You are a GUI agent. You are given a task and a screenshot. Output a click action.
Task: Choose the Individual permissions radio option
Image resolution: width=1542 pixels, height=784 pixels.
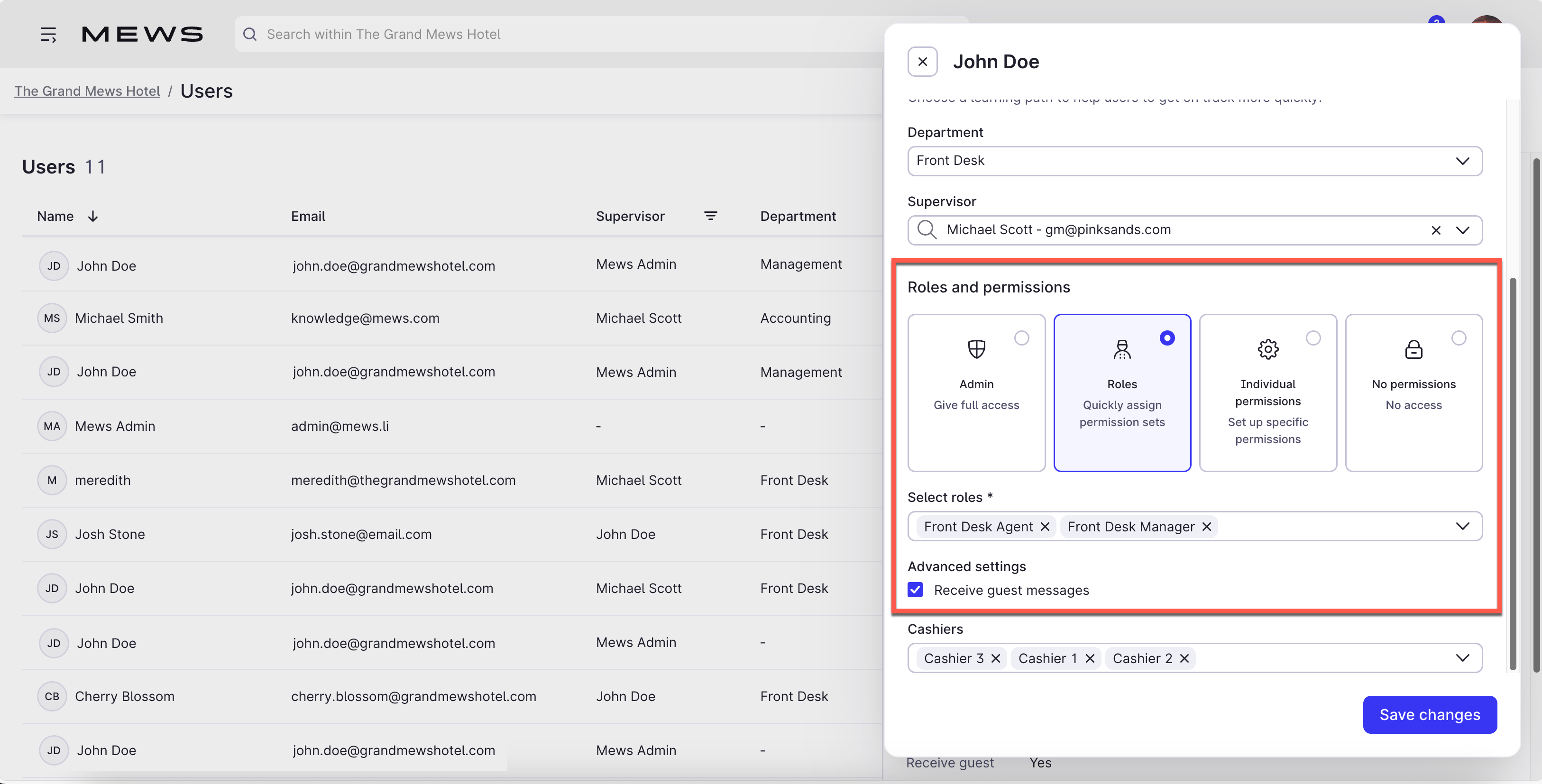(1313, 338)
